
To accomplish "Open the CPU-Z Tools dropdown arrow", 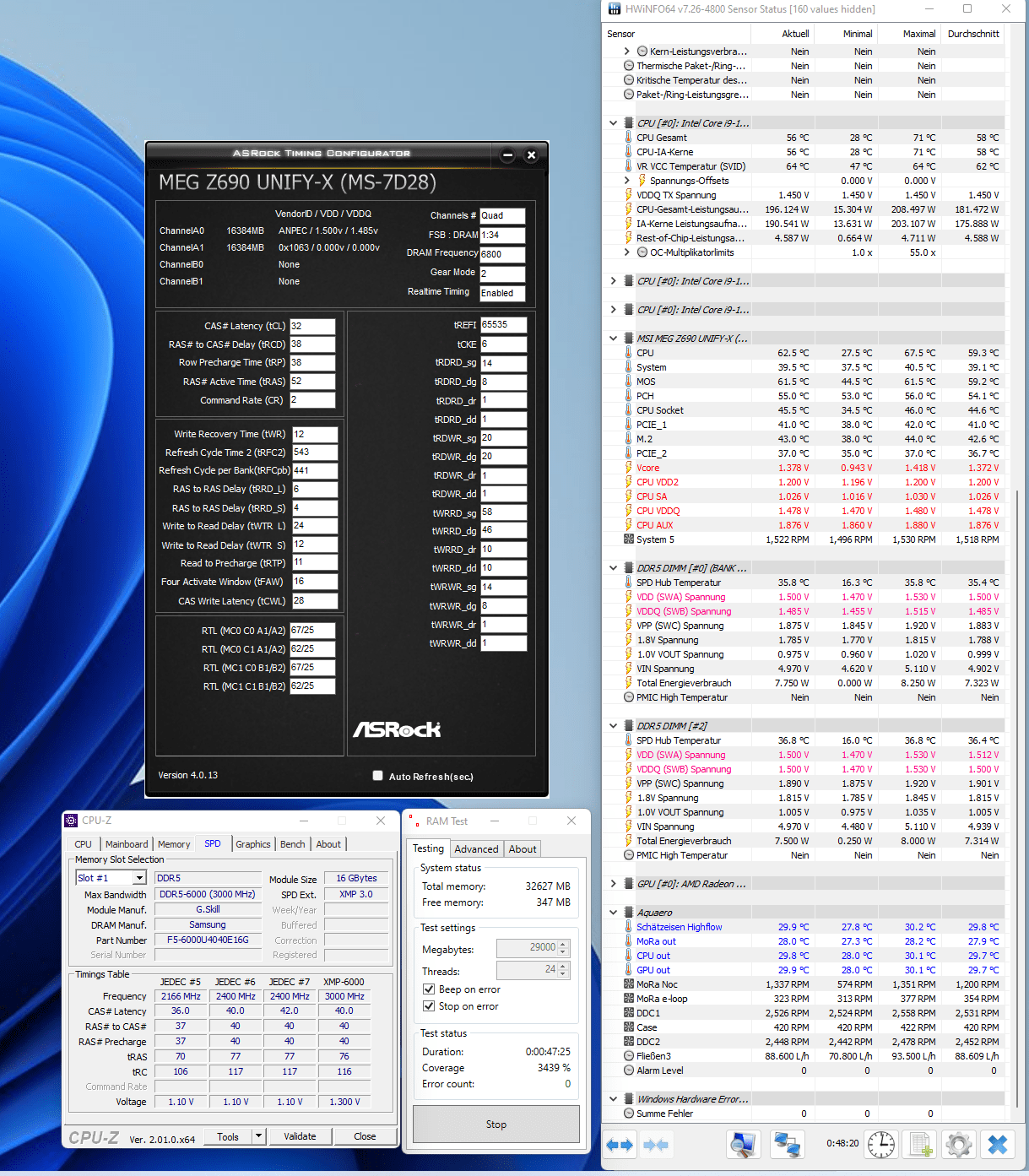I will click(259, 1136).
